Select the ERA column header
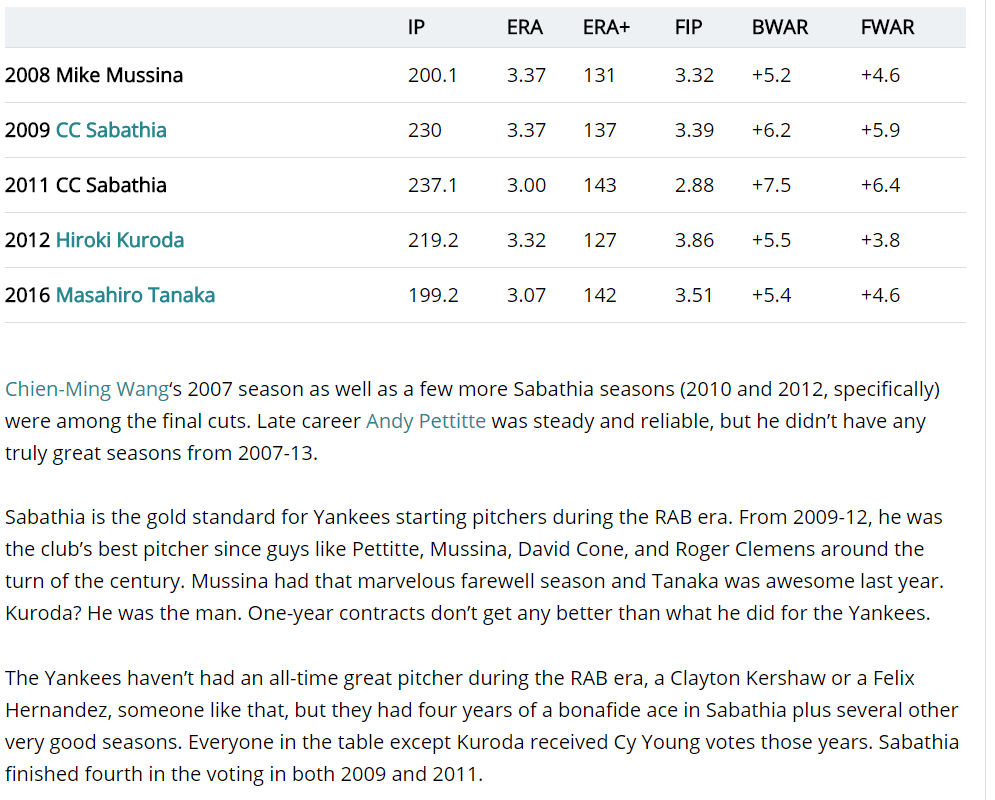The image size is (995, 800). point(525,28)
